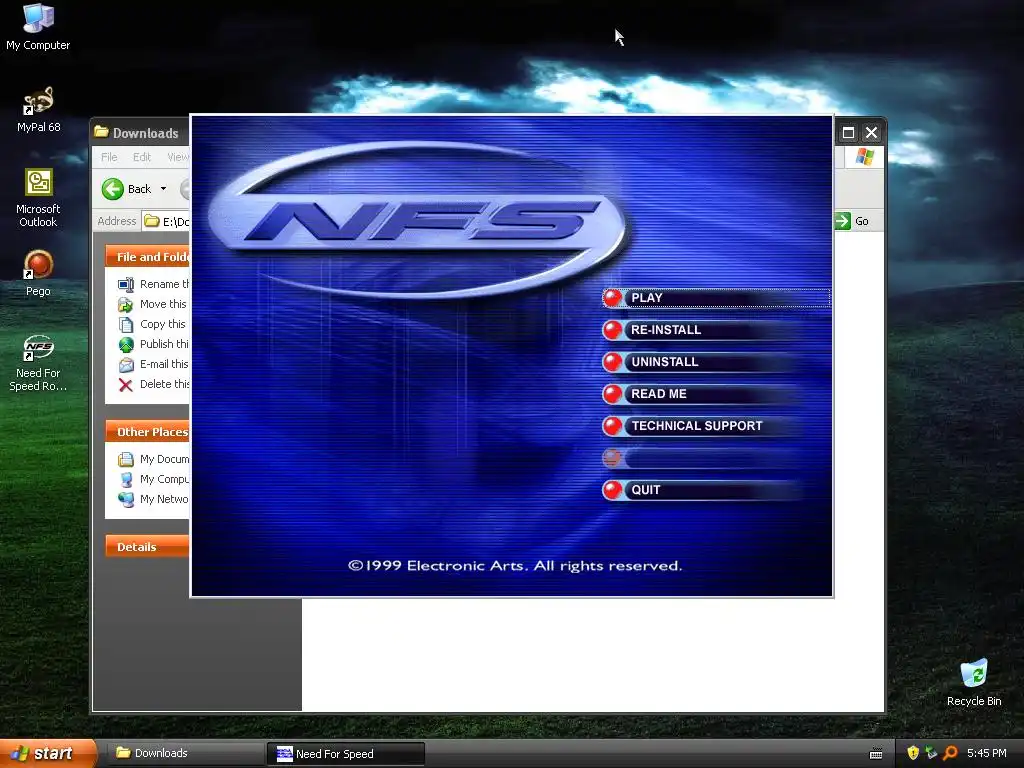Click the on-screen keyboard taskbar icon
Screen dimensions: 1024x768
(876, 754)
